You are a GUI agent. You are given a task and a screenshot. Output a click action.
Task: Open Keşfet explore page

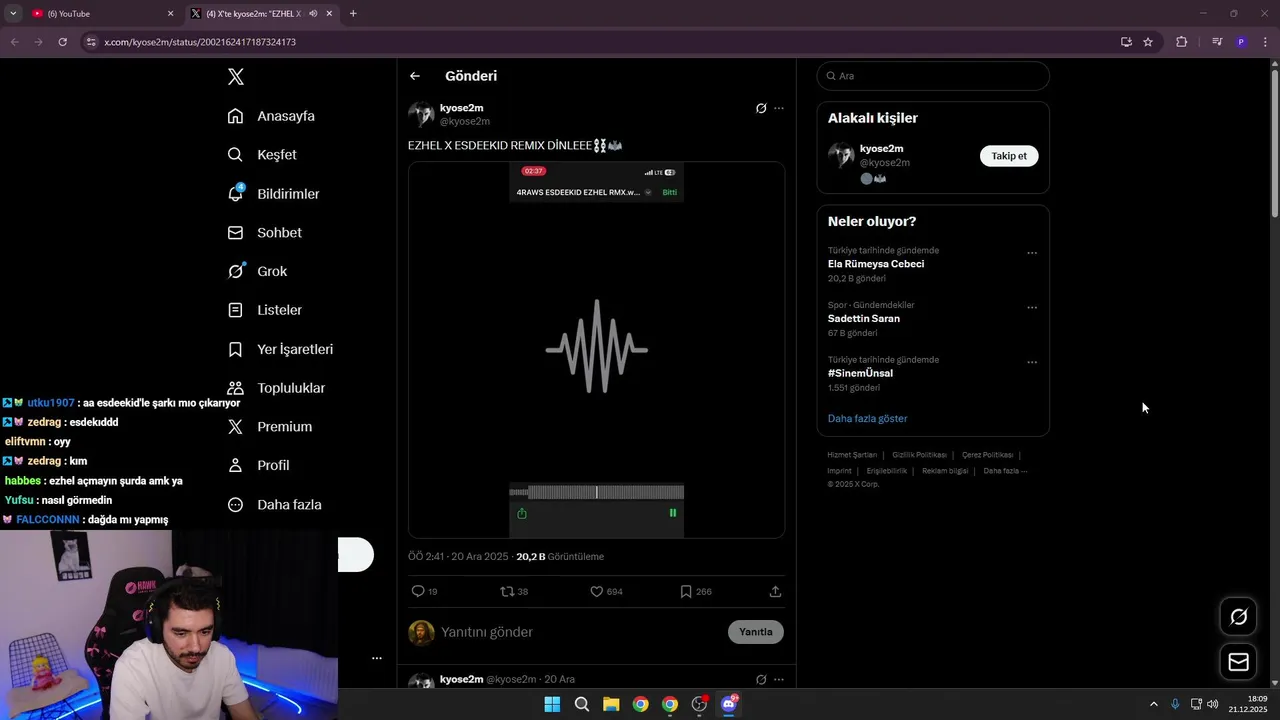[x=262, y=155]
